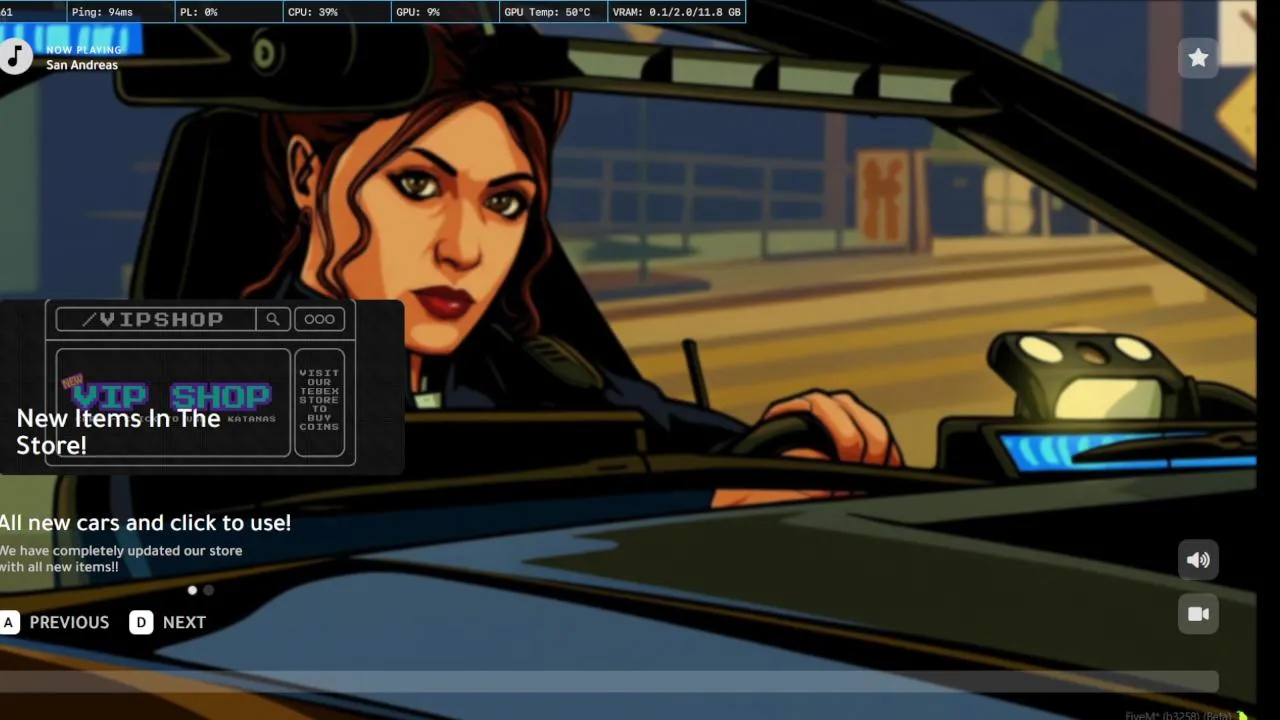1280x720 pixels.
Task: Click the star favorite icon
Action: coord(1198,58)
